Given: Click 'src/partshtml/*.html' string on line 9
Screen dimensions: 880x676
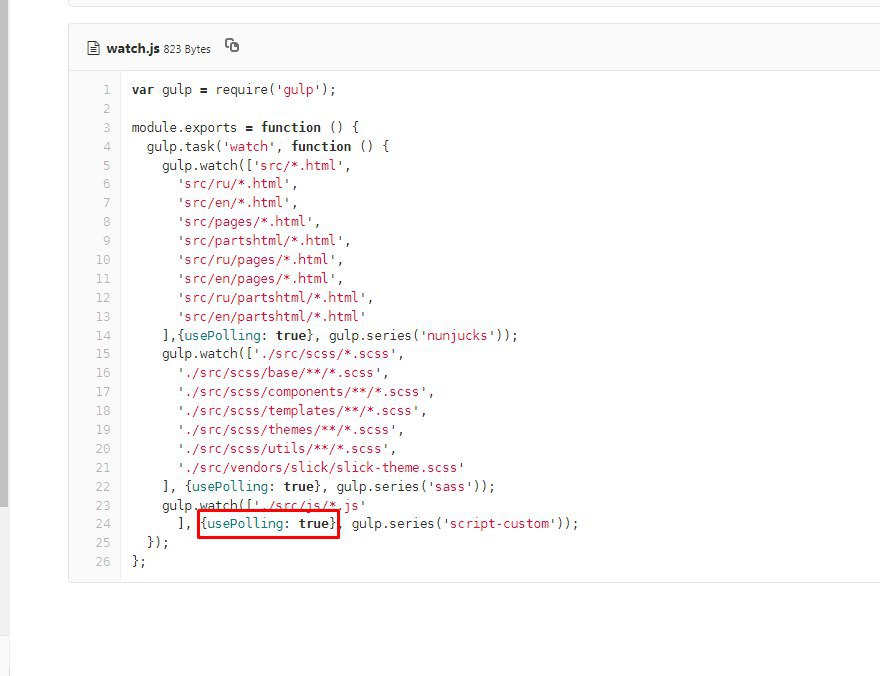Looking at the screenshot, I should coord(260,241).
